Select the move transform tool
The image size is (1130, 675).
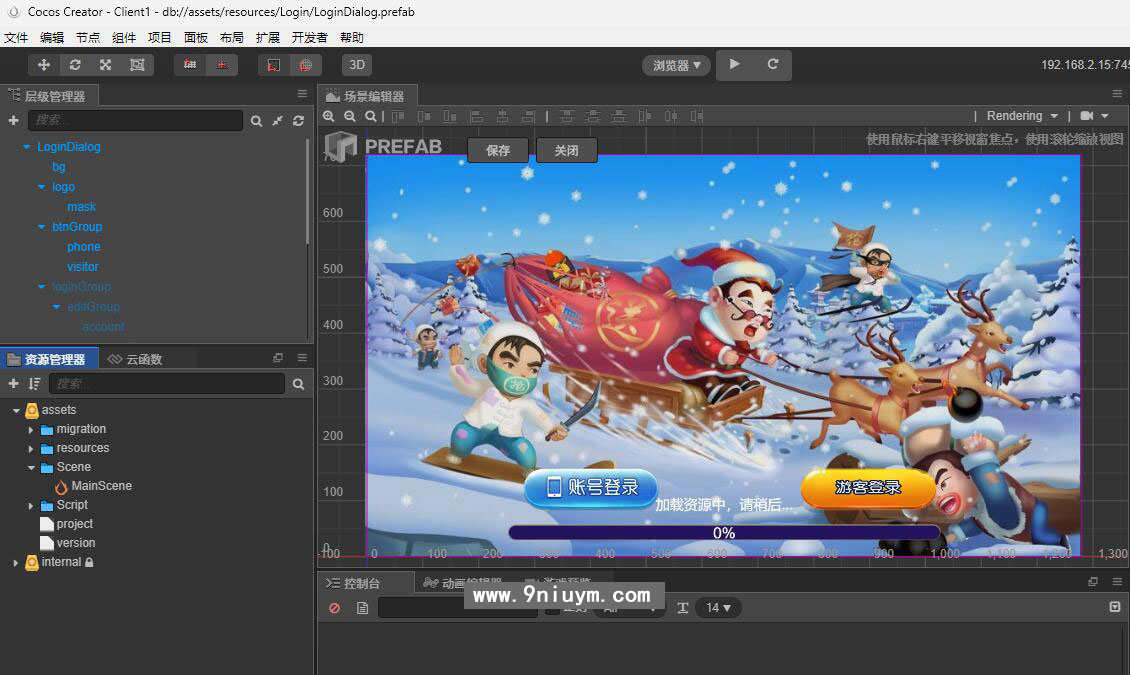(44, 65)
